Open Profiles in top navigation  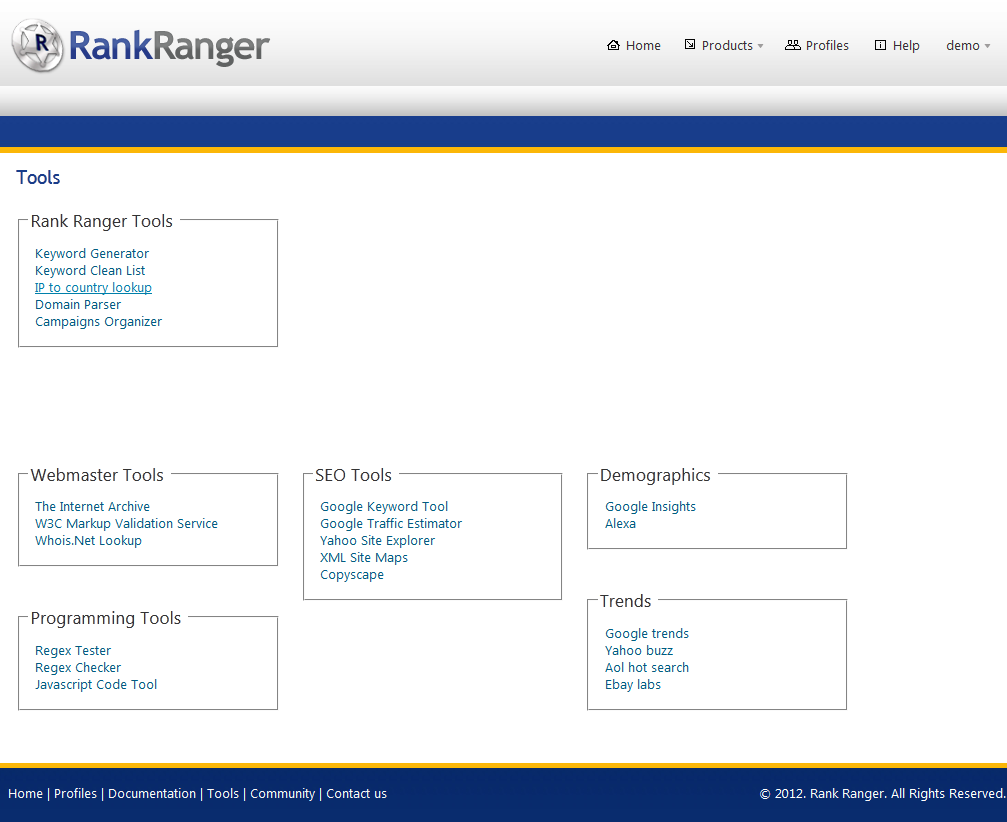click(827, 46)
